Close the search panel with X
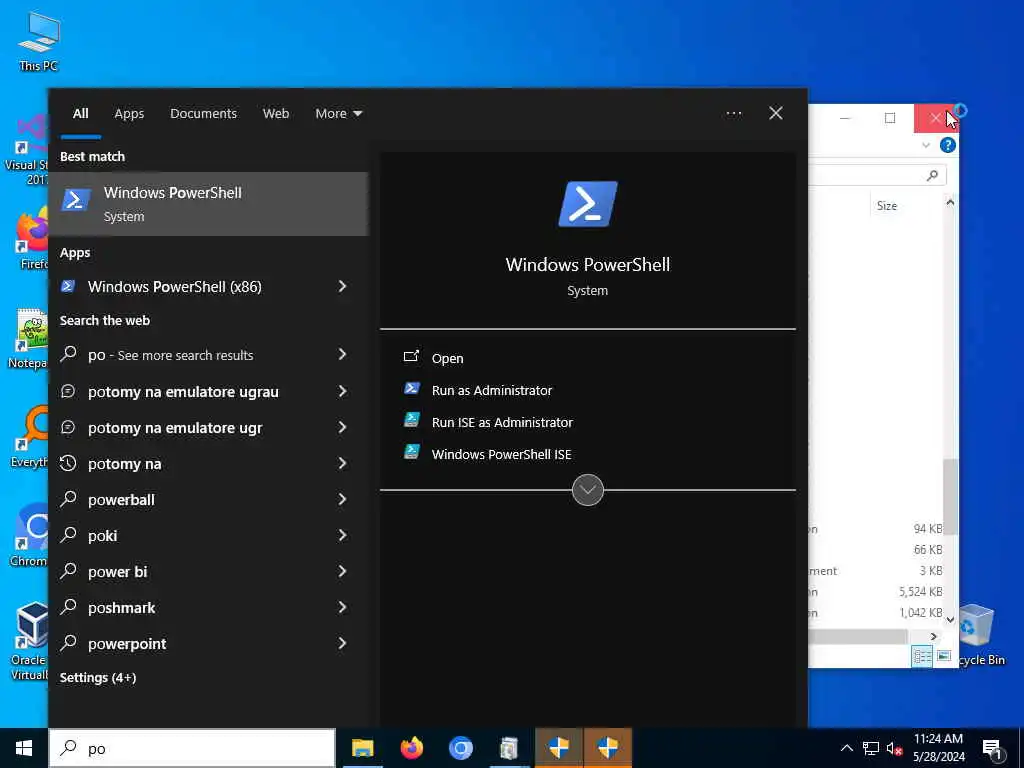The image size is (1024, 768). (776, 114)
